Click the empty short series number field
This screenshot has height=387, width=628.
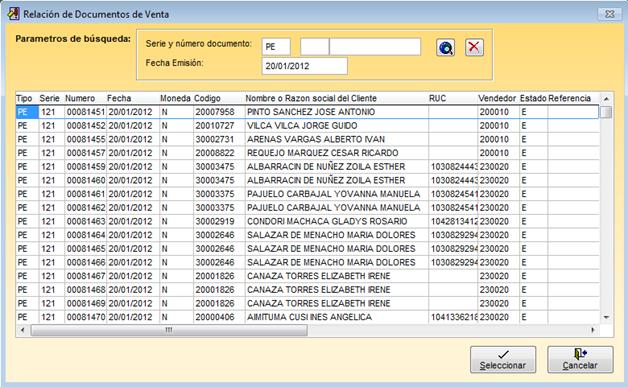click(314, 47)
